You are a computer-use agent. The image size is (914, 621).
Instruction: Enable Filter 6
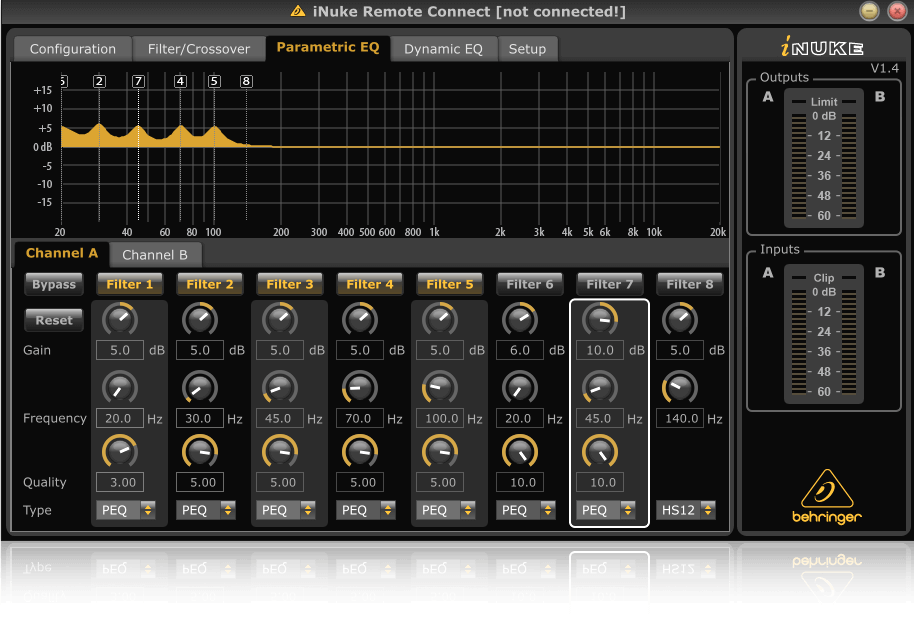[x=529, y=284]
